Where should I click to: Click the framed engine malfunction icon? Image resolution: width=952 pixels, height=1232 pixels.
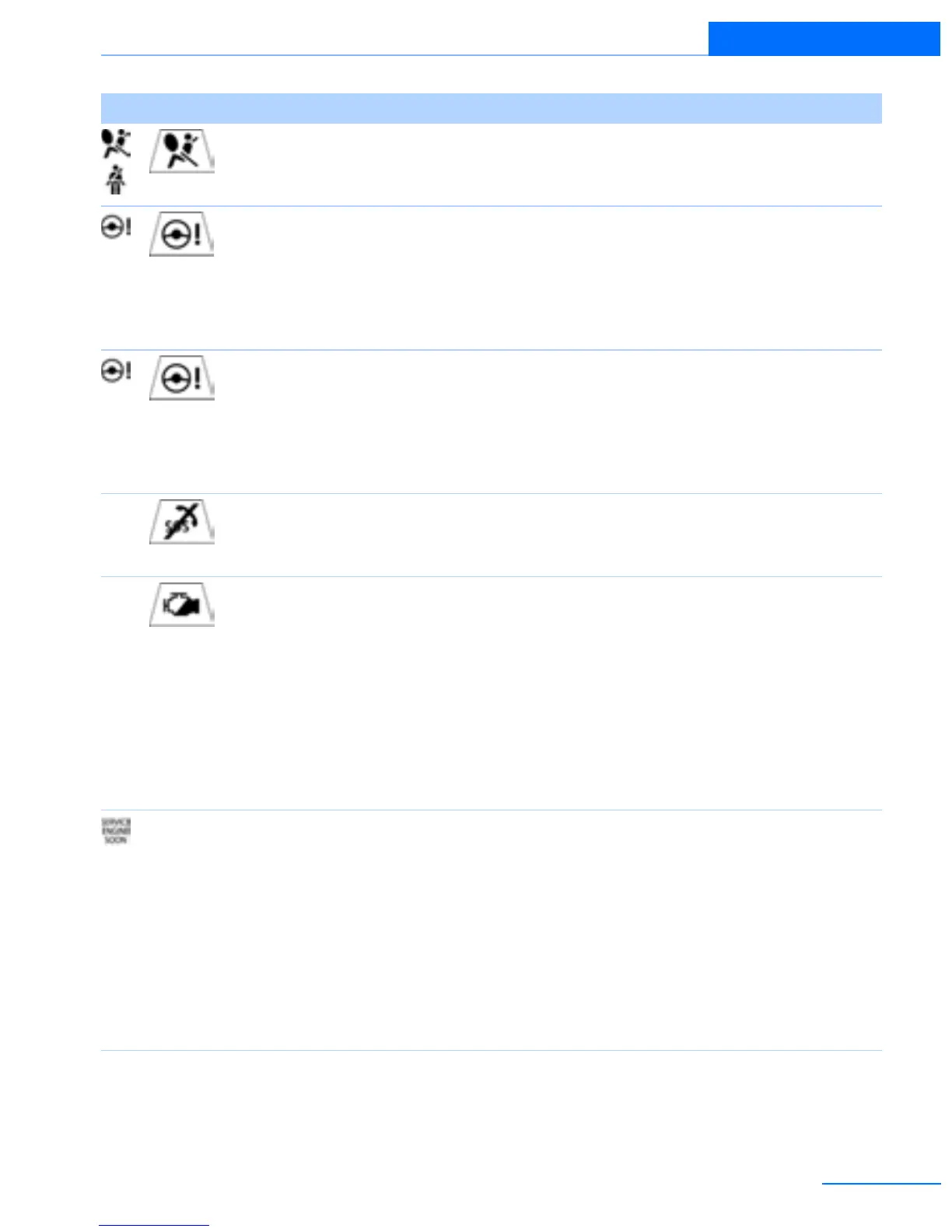[182, 604]
